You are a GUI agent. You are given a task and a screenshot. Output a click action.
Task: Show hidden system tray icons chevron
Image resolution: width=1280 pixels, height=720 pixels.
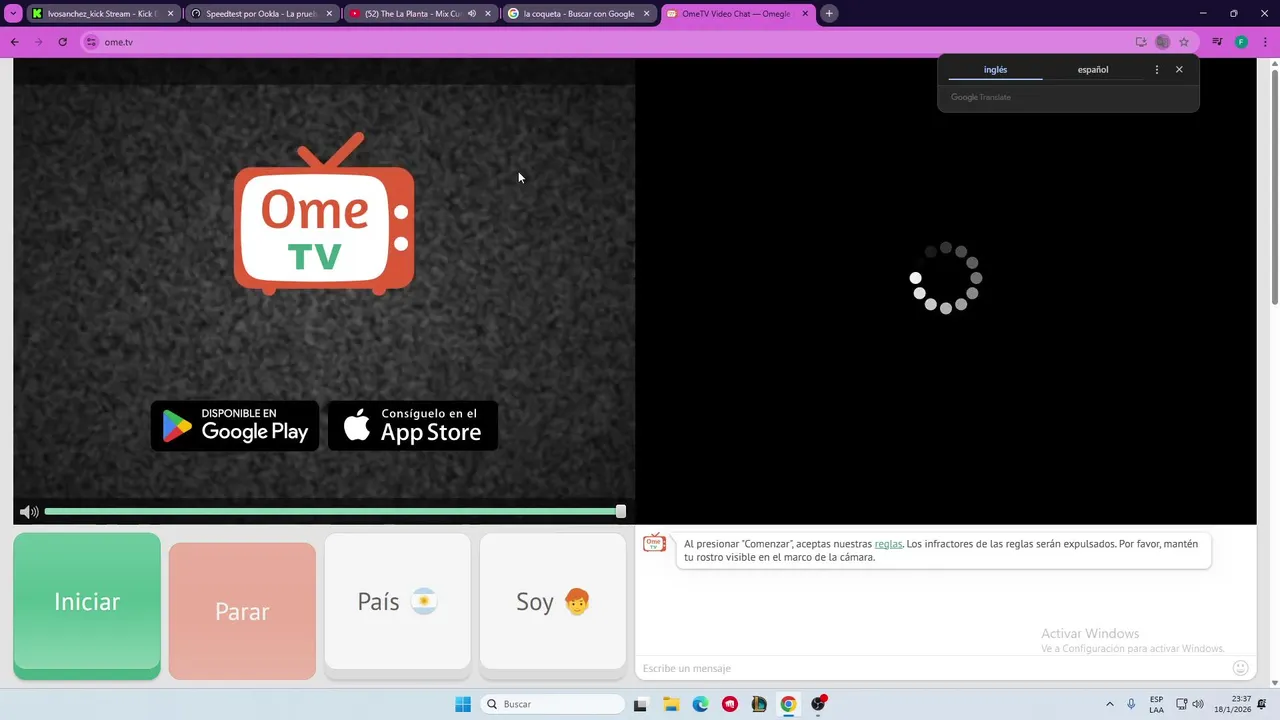[1109, 704]
